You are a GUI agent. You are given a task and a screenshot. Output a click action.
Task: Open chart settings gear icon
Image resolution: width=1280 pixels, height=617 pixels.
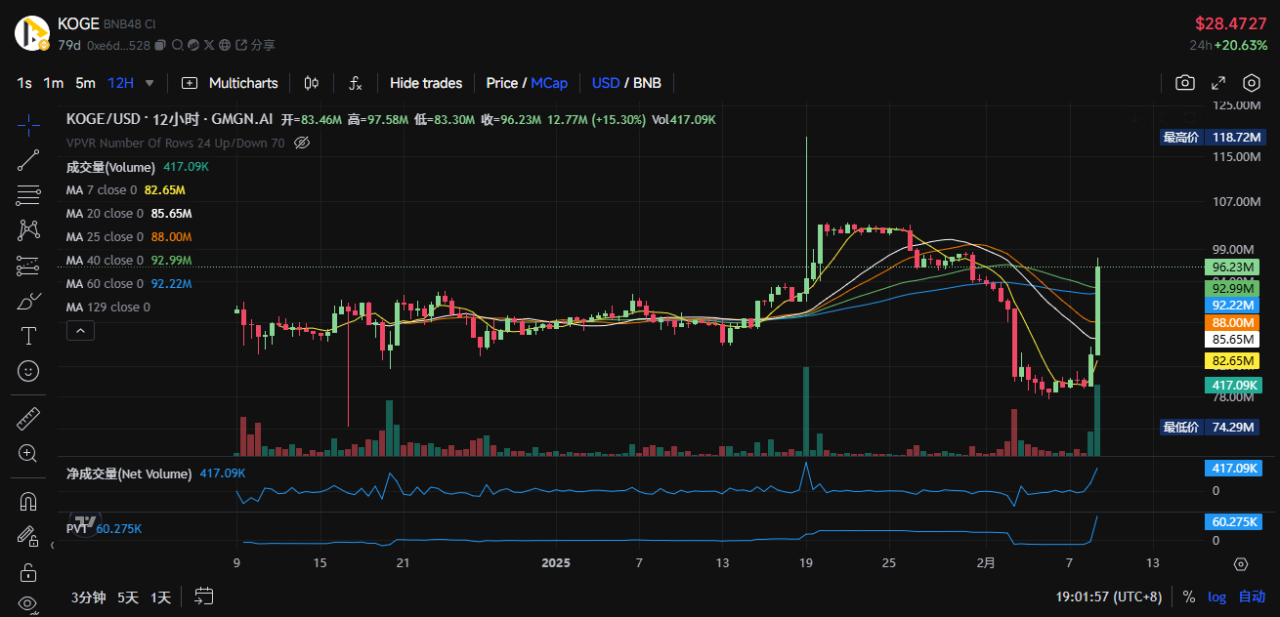pyautogui.click(x=1251, y=83)
